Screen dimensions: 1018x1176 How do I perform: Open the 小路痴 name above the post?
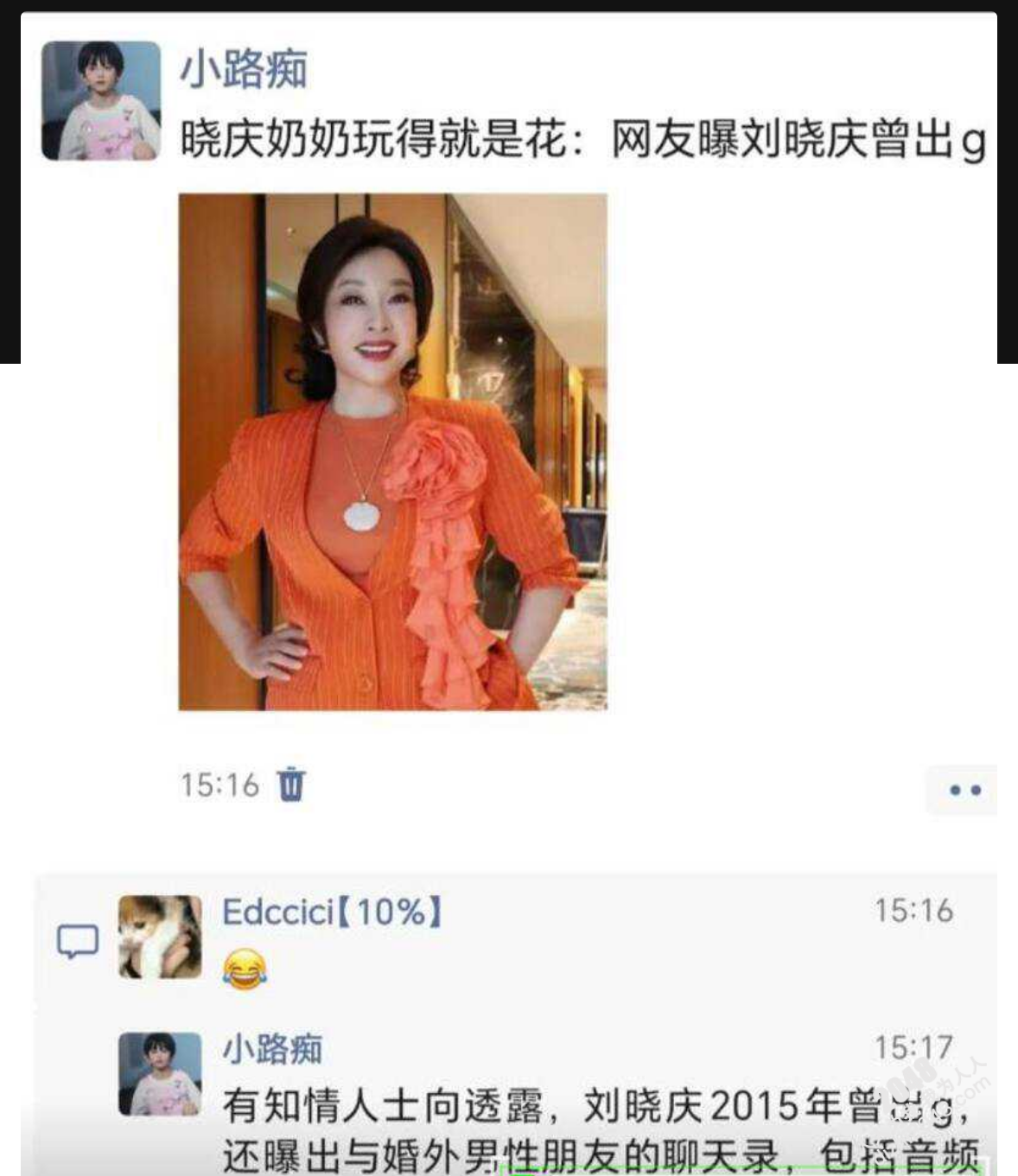click(x=244, y=67)
